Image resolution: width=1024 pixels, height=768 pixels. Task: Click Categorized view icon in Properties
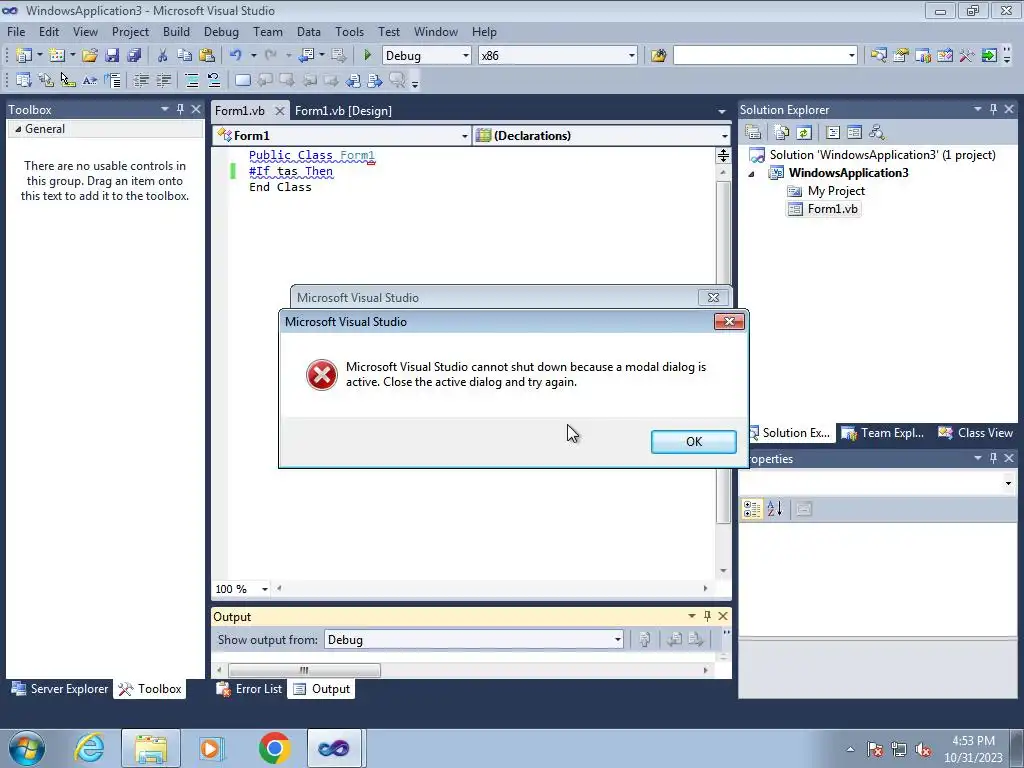(x=752, y=509)
